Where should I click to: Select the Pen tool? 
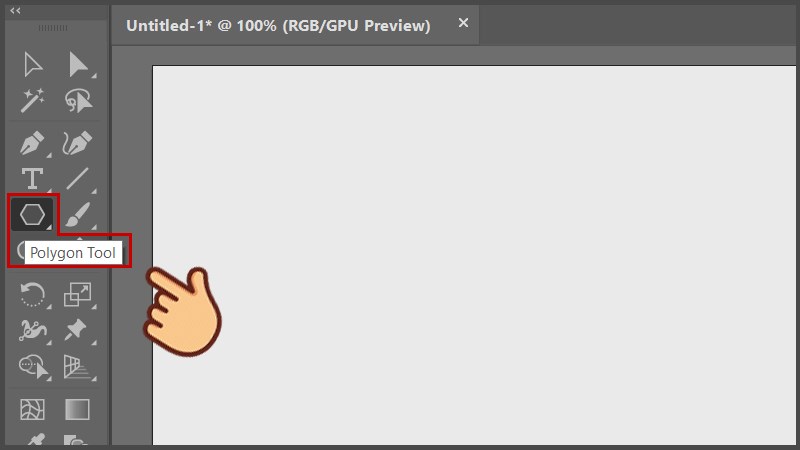32,143
